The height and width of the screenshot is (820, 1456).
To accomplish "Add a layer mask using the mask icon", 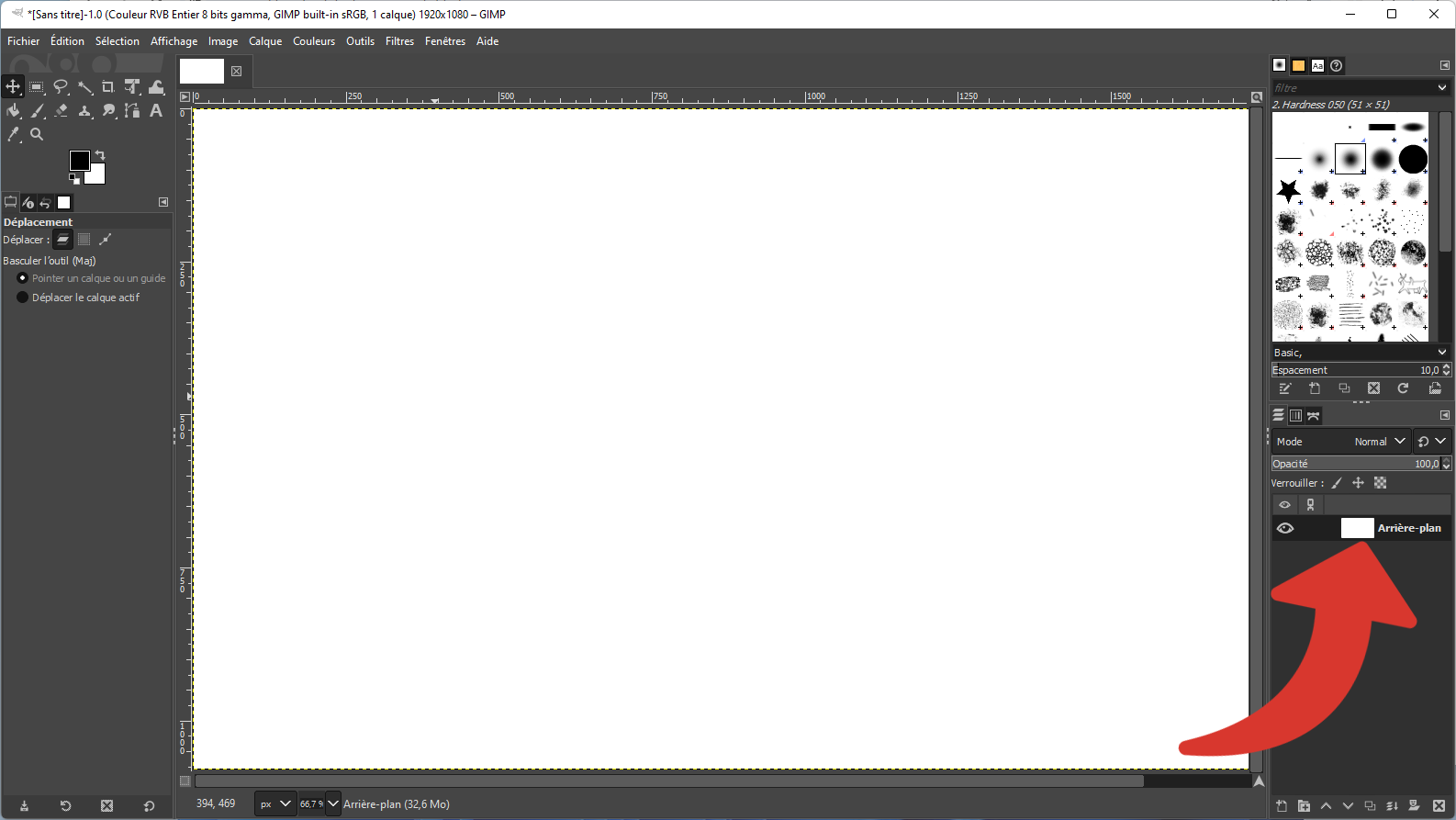I will (1414, 806).
